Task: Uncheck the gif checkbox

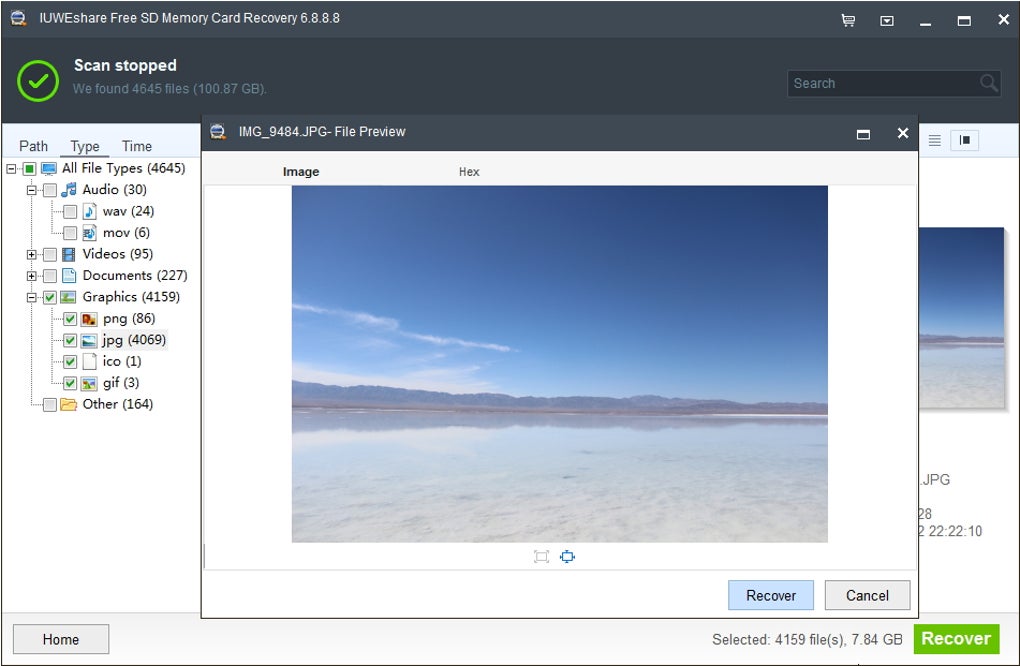Action: pyautogui.click(x=70, y=384)
